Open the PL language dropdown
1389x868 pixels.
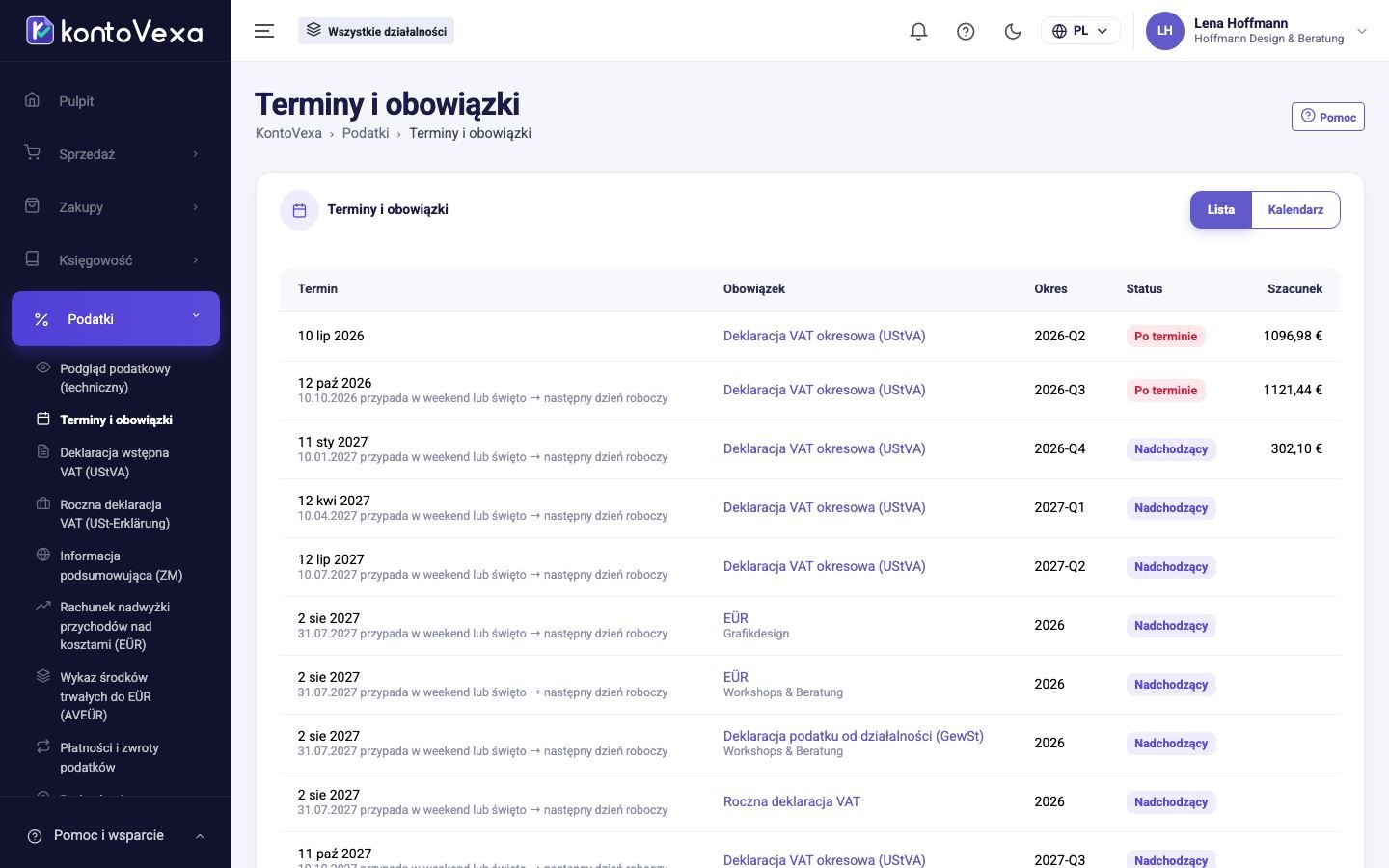tap(1080, 31)
